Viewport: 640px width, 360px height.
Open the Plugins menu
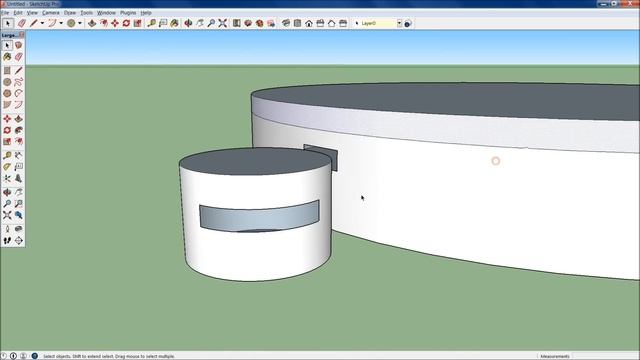pos(128,13)
